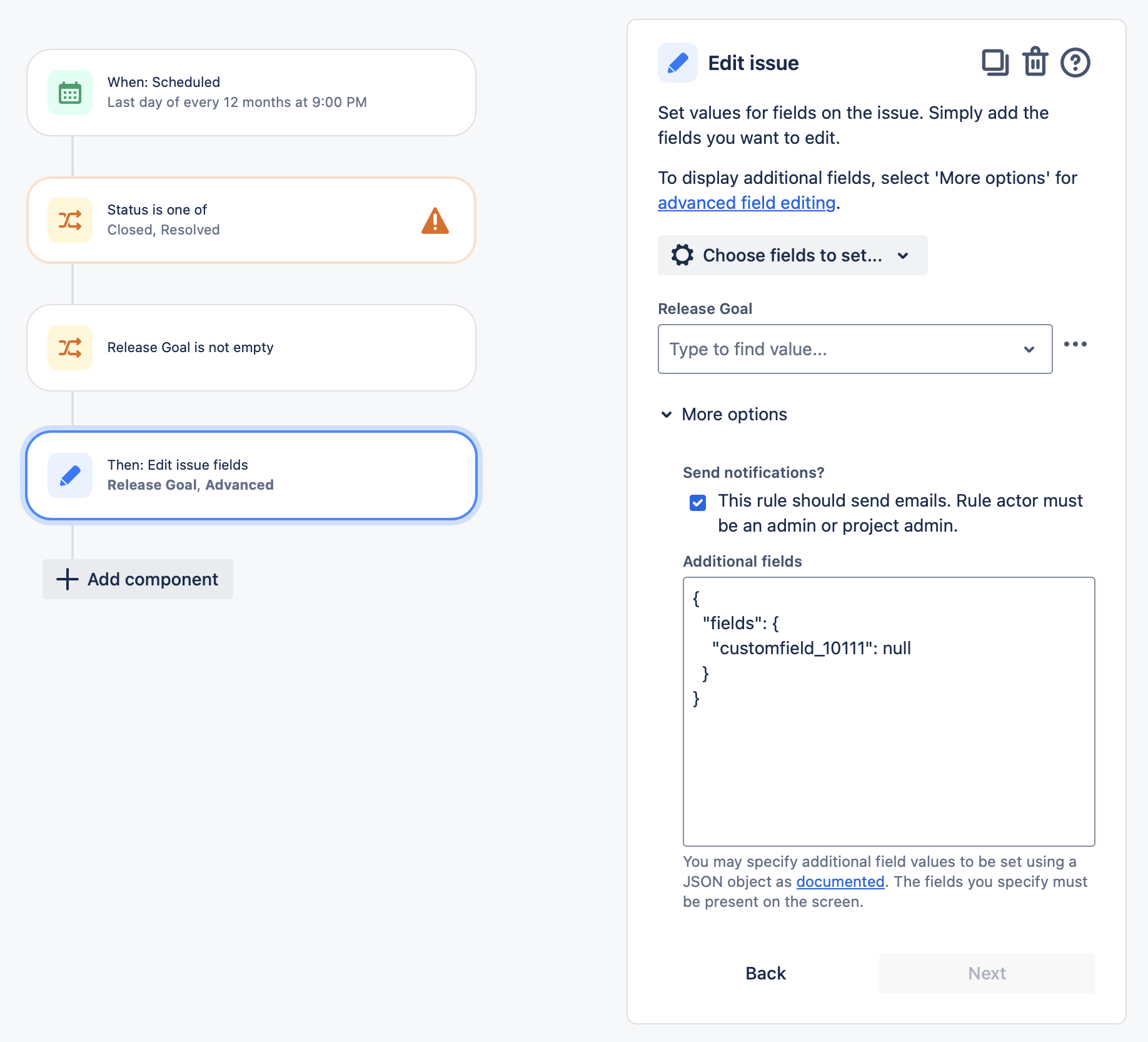Viewport: 1148px width, 1042px height.
Task: Select the warning icon on the Status condition
Action: pos(436,220)
